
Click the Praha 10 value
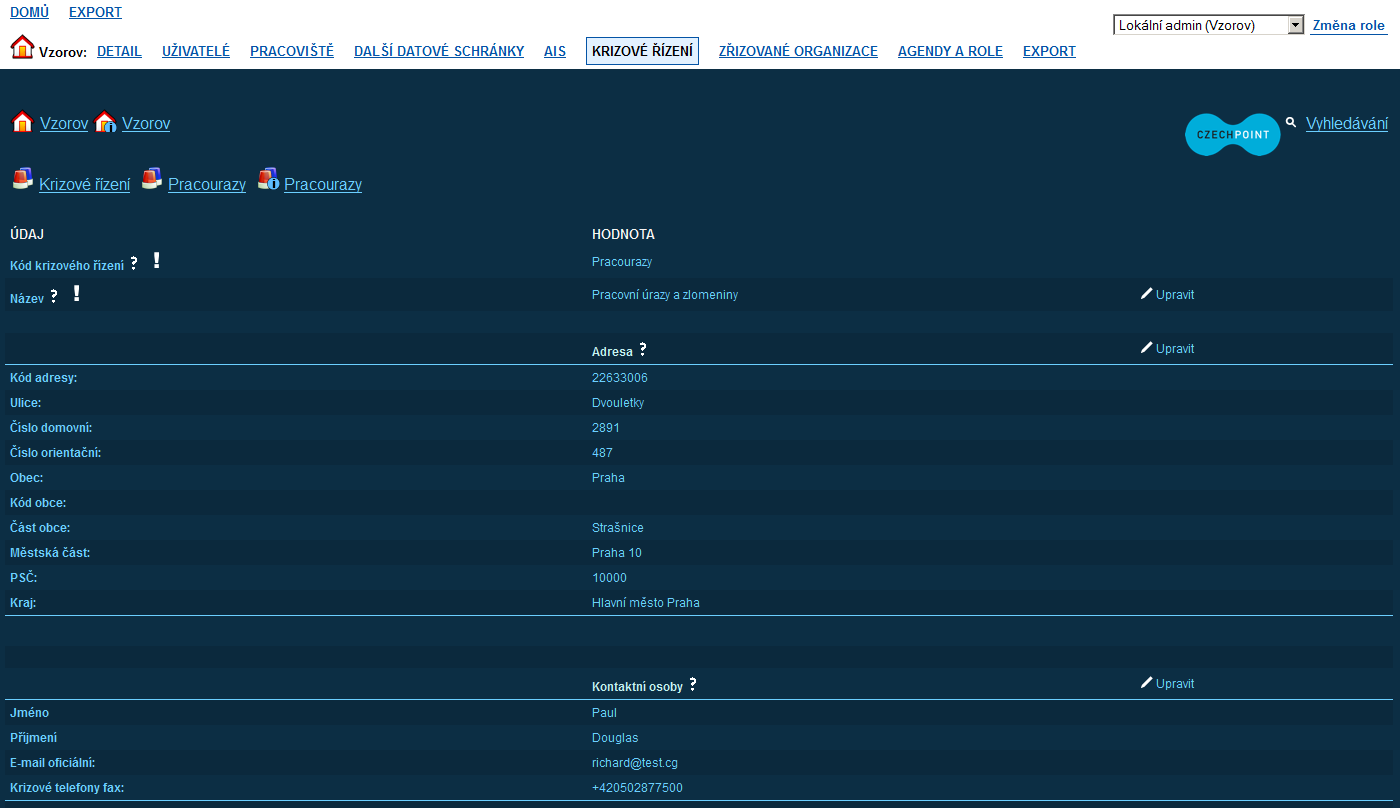[617, 553]
